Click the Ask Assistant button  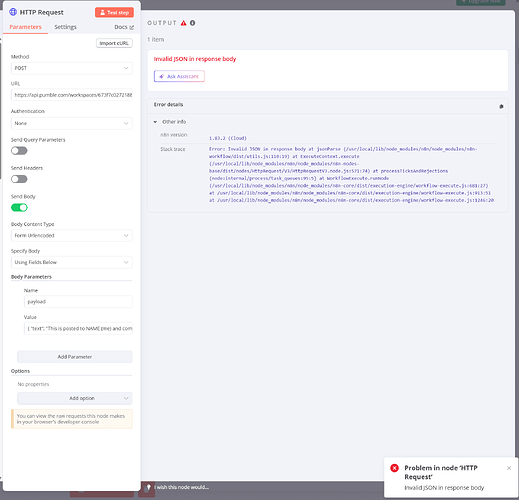point(179,76)
